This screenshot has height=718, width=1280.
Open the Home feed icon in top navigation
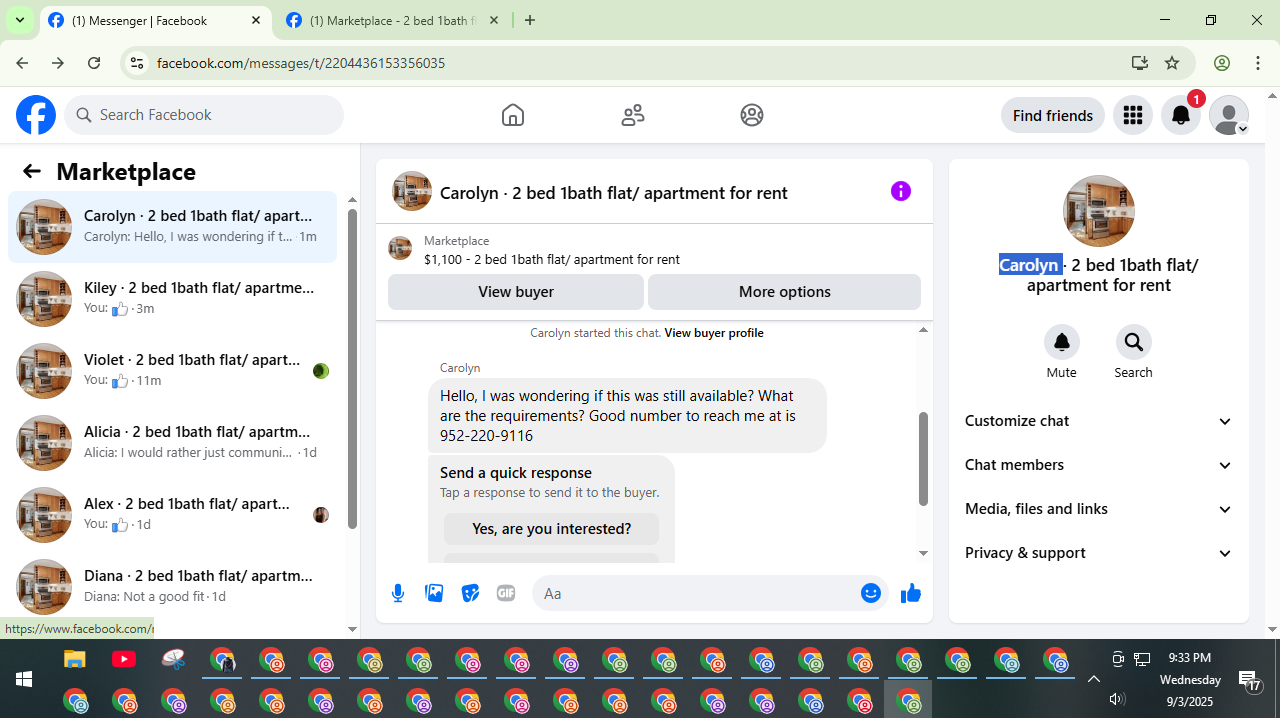point(513,115)
